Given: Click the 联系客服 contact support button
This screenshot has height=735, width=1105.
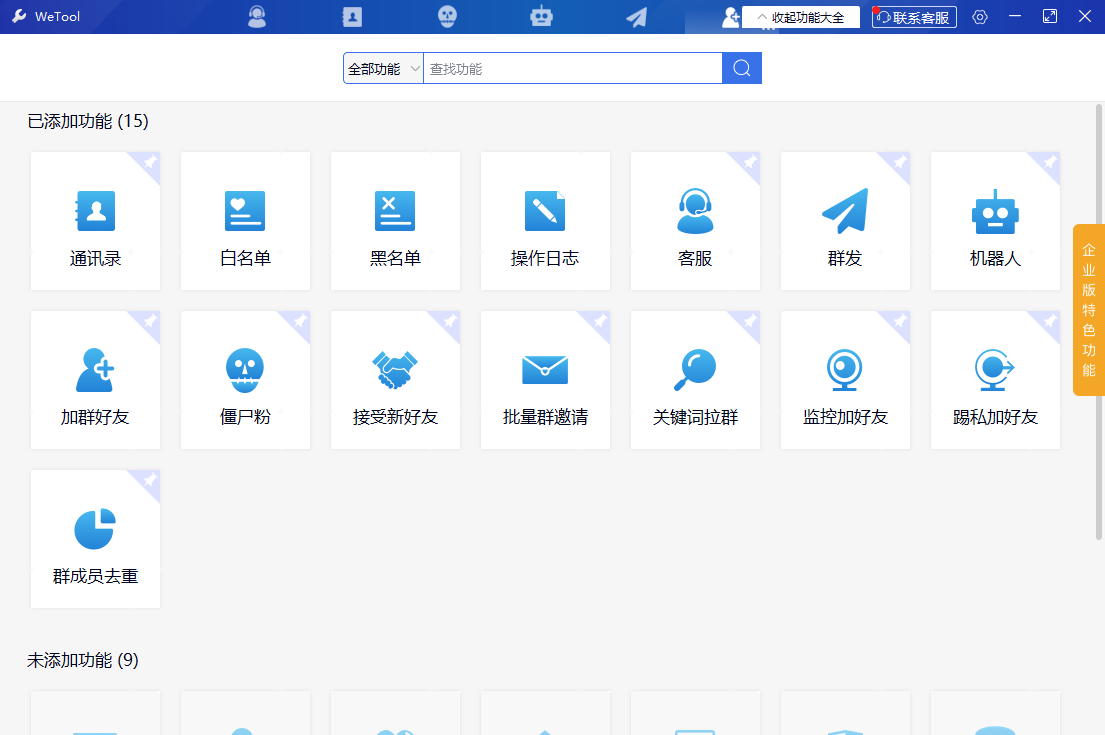Looking at the screenshot, I should coord(914,18).
